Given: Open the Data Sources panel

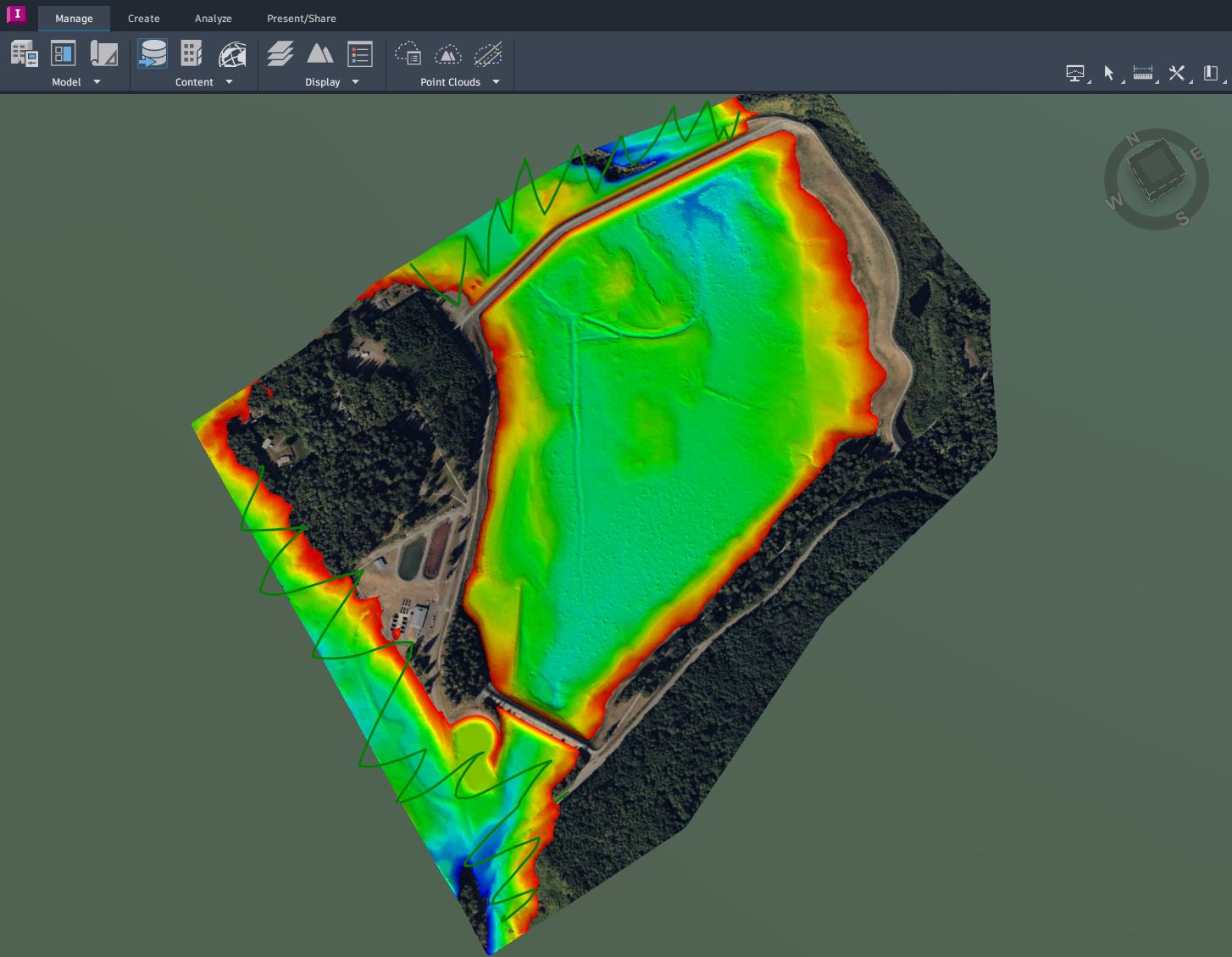Looking at the screenshot, I should point(153,53).
